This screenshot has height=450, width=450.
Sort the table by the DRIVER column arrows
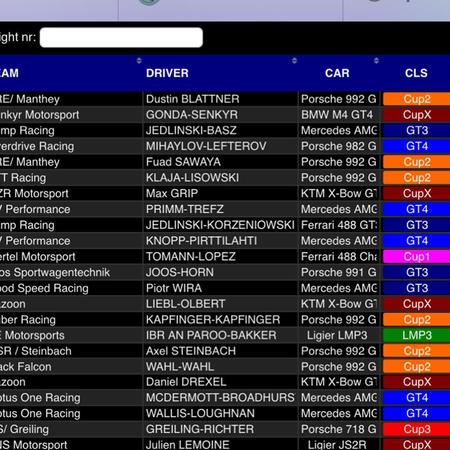point(294,61)
